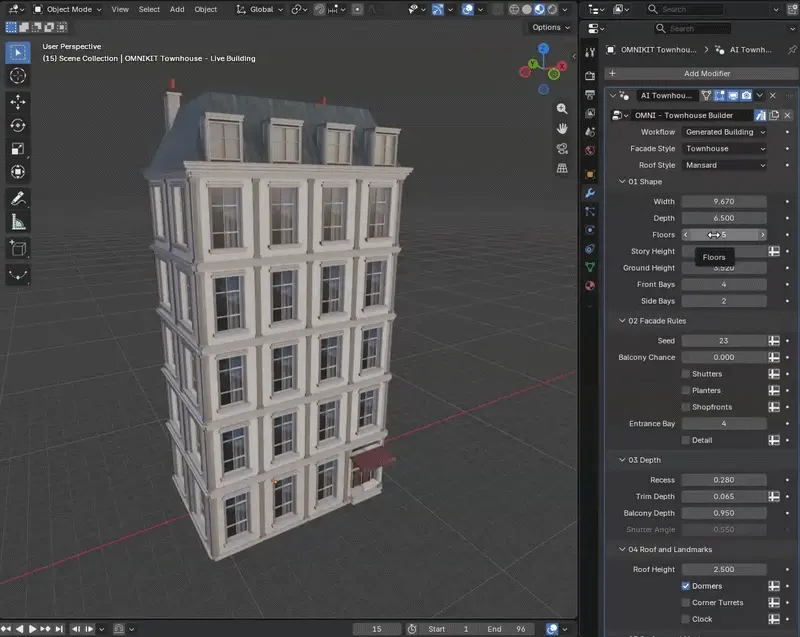
Task: Click the Recess value field
Action: coord(724,480)
